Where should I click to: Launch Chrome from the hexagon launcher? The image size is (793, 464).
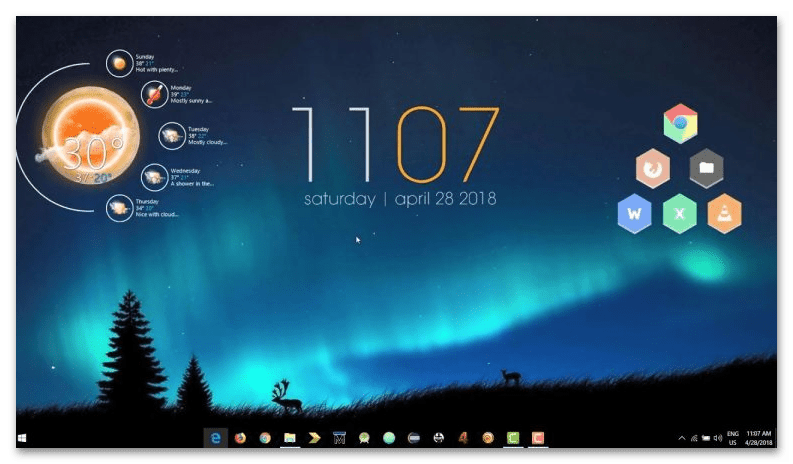pyautogui.click(x=680, y=123)
